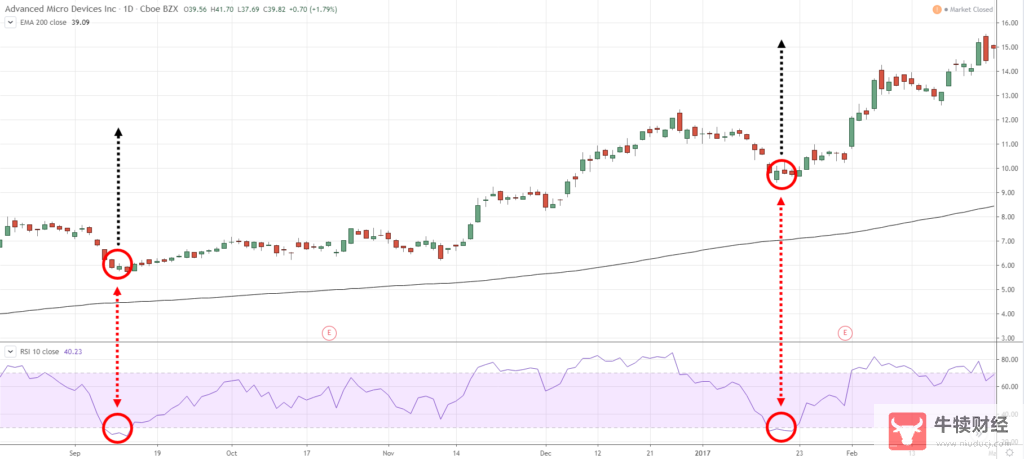Screen dimensions: 1024x459
Task: Click the 2017 date axis label
Action: [703, 452]
